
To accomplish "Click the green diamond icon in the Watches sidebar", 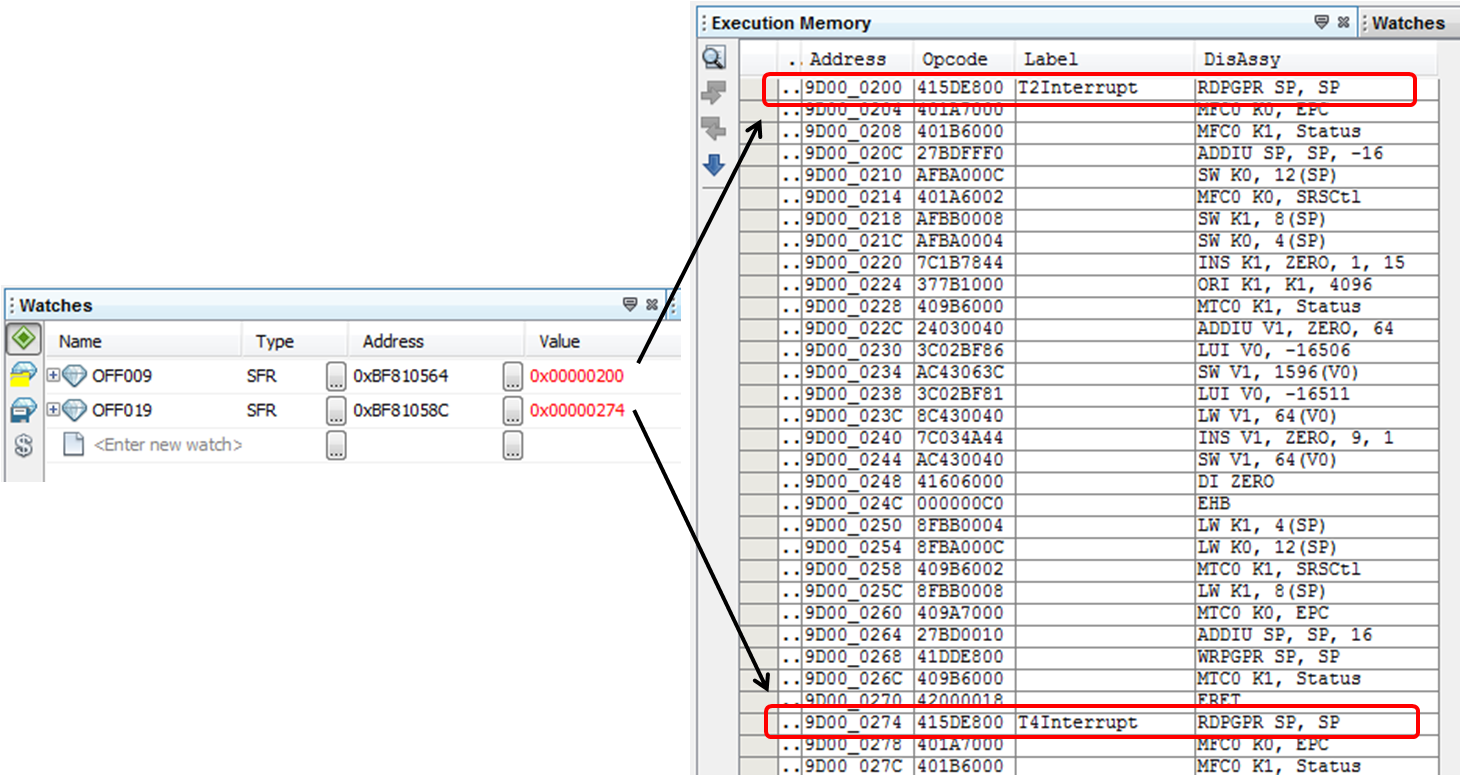I will click(x=22, y=338).
